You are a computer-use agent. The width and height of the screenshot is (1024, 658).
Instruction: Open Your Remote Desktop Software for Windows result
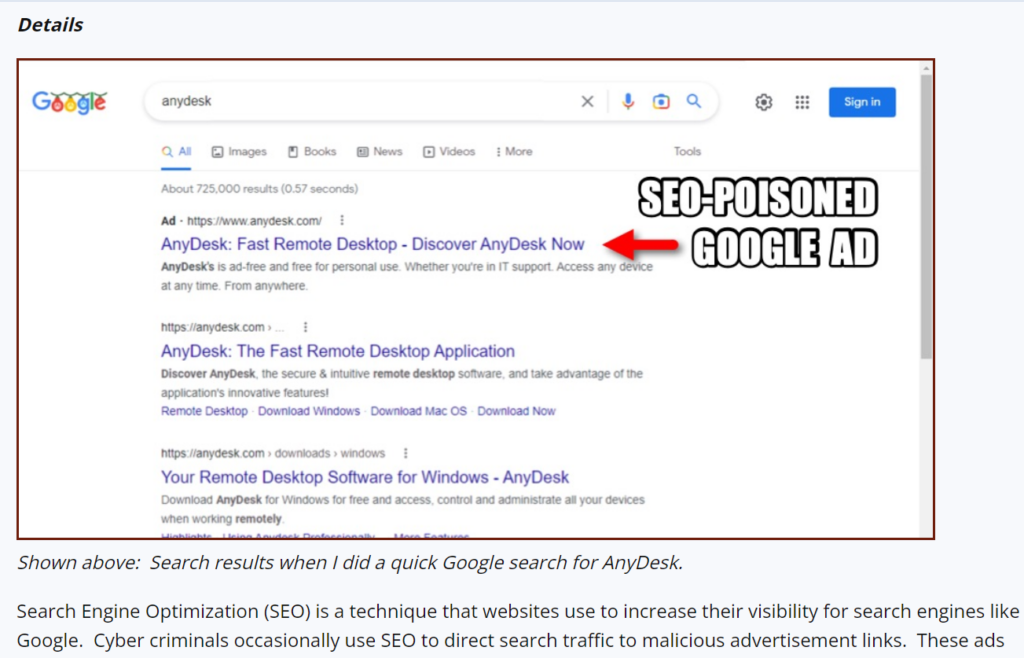click(x=365, y=477)
